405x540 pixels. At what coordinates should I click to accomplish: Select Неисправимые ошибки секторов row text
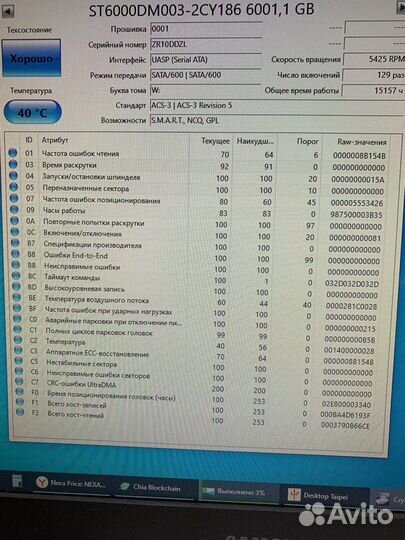point(98,374)
